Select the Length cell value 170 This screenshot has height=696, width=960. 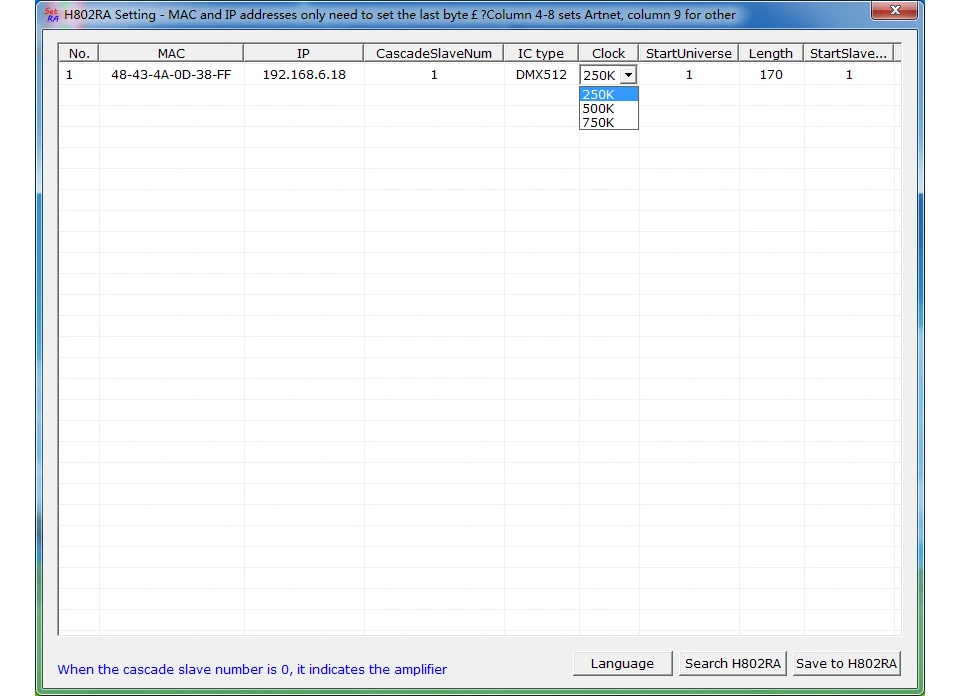tap(771, 75)
